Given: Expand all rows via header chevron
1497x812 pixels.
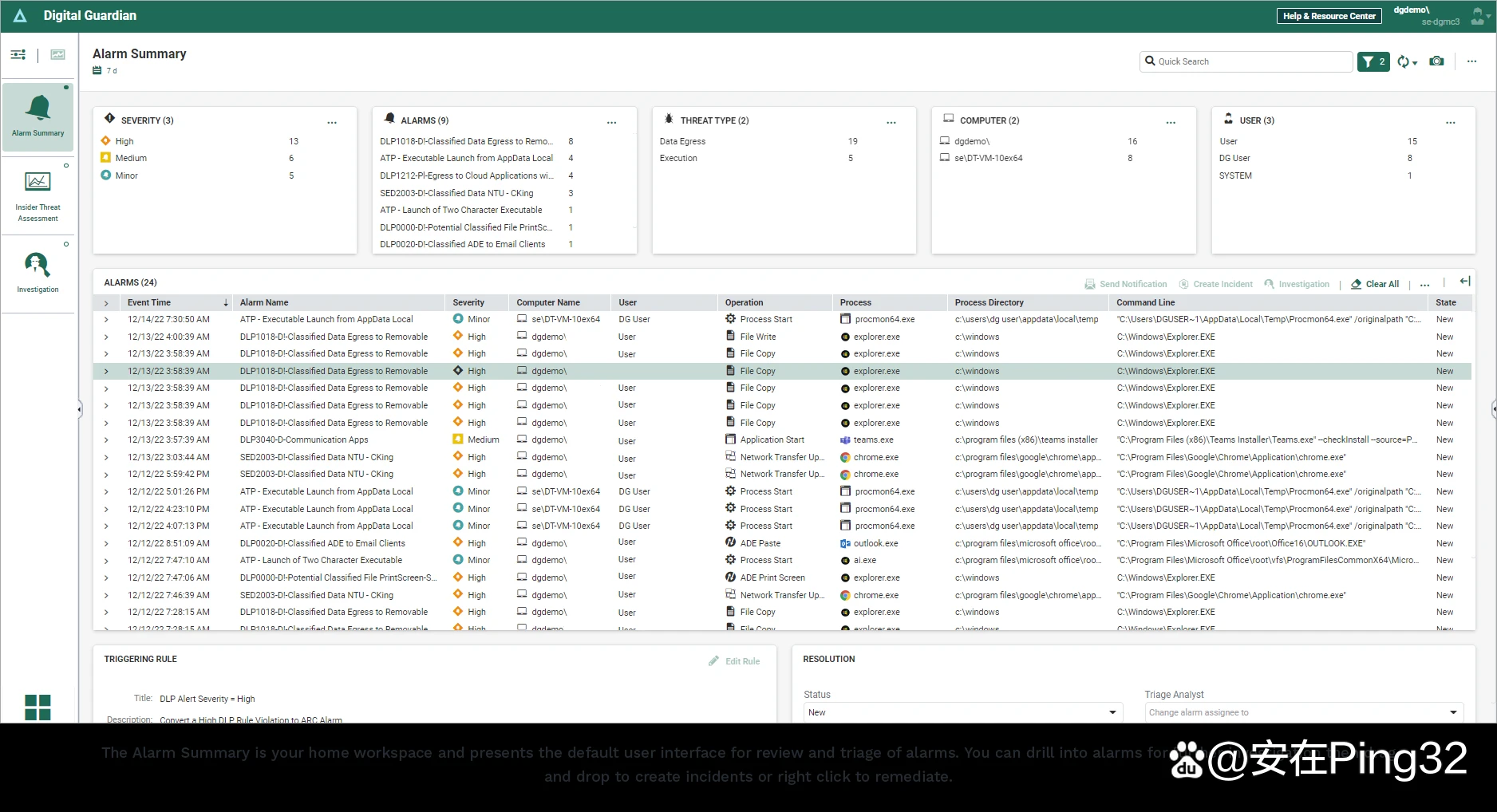Looking at the screenshot, I should 106,303.
